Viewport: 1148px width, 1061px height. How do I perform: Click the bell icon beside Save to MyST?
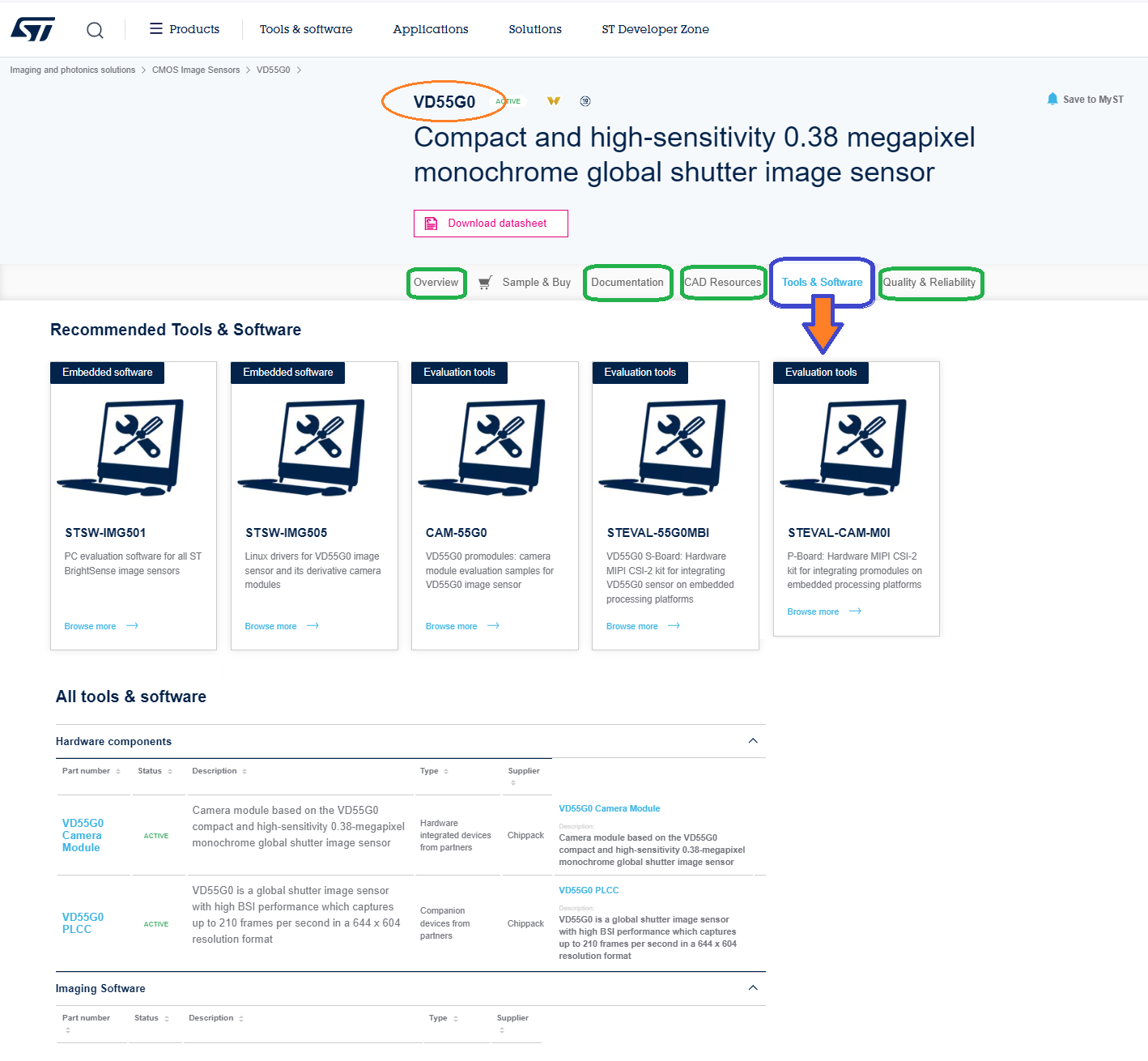pyautogui.click(x=1052, y=99)
